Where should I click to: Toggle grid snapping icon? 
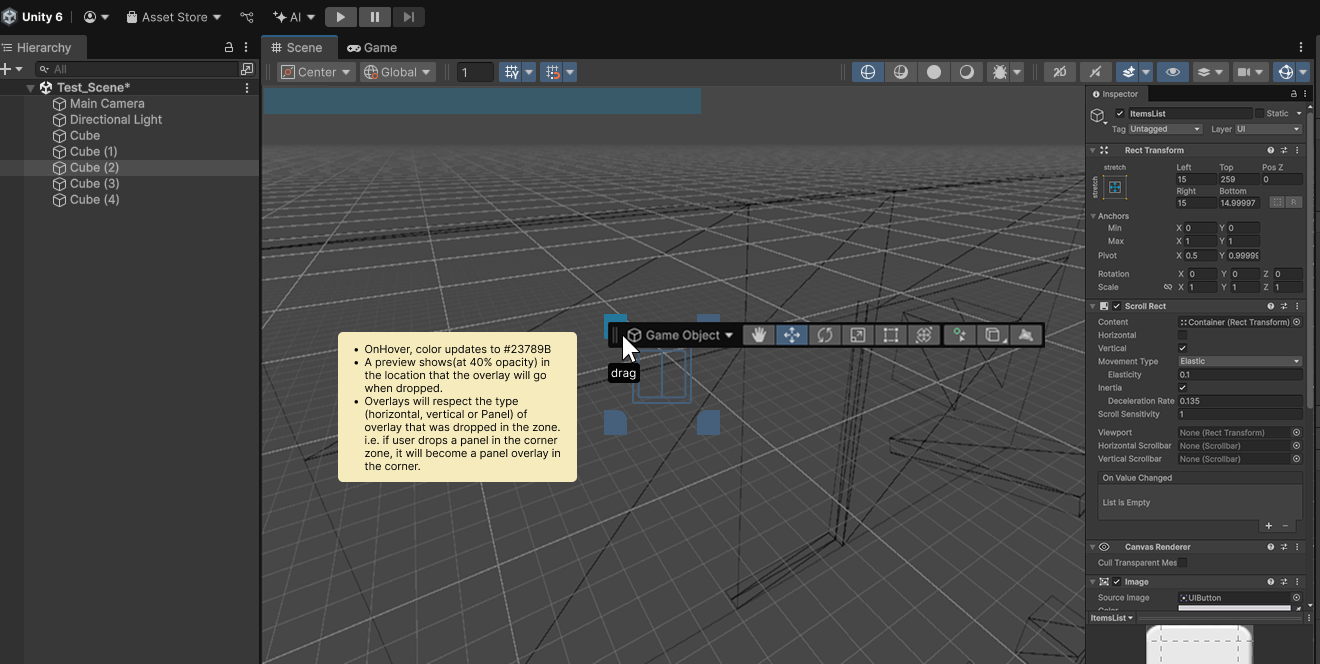click(x=552, y=72)
